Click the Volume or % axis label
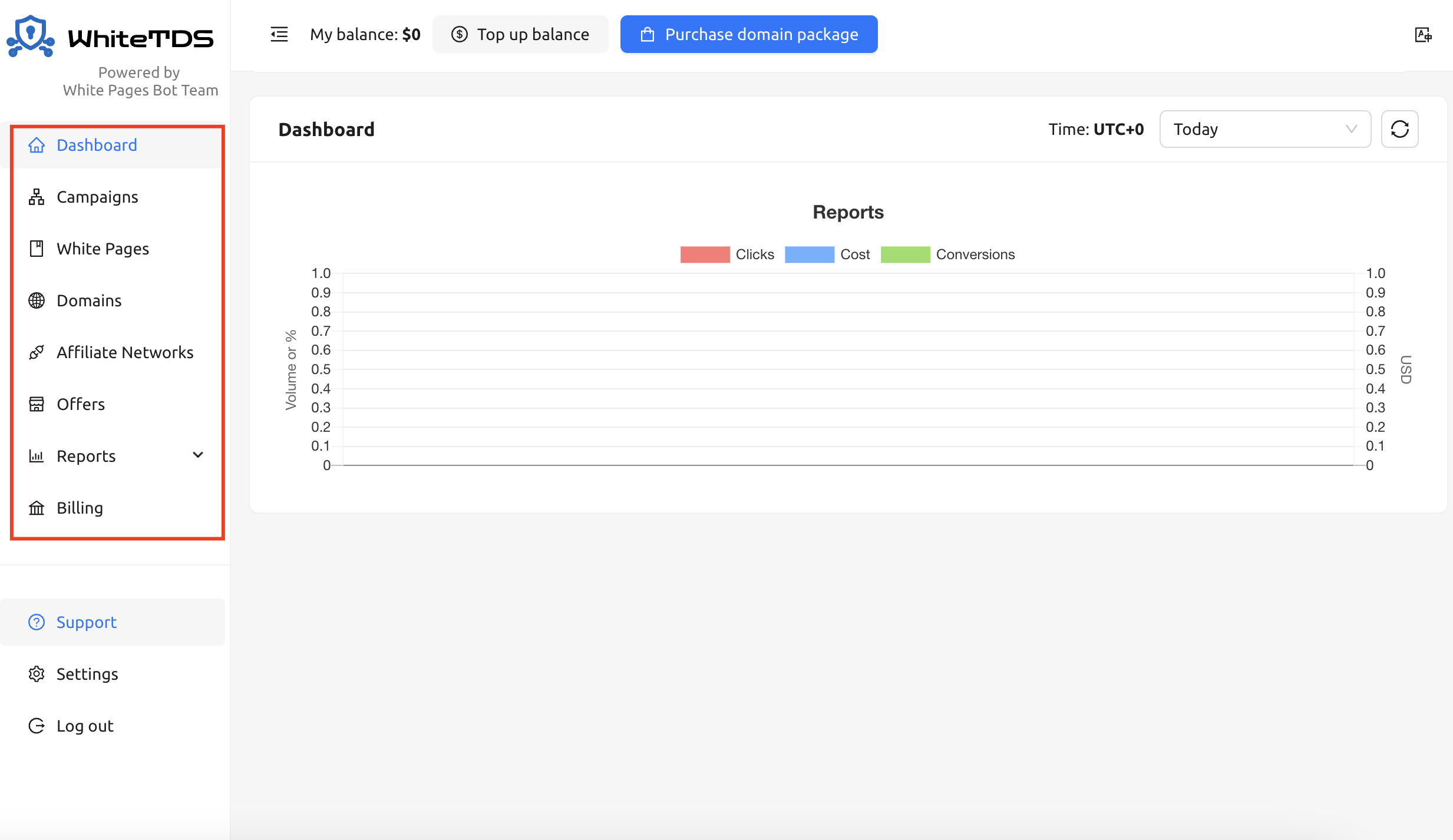 [290, 370]
